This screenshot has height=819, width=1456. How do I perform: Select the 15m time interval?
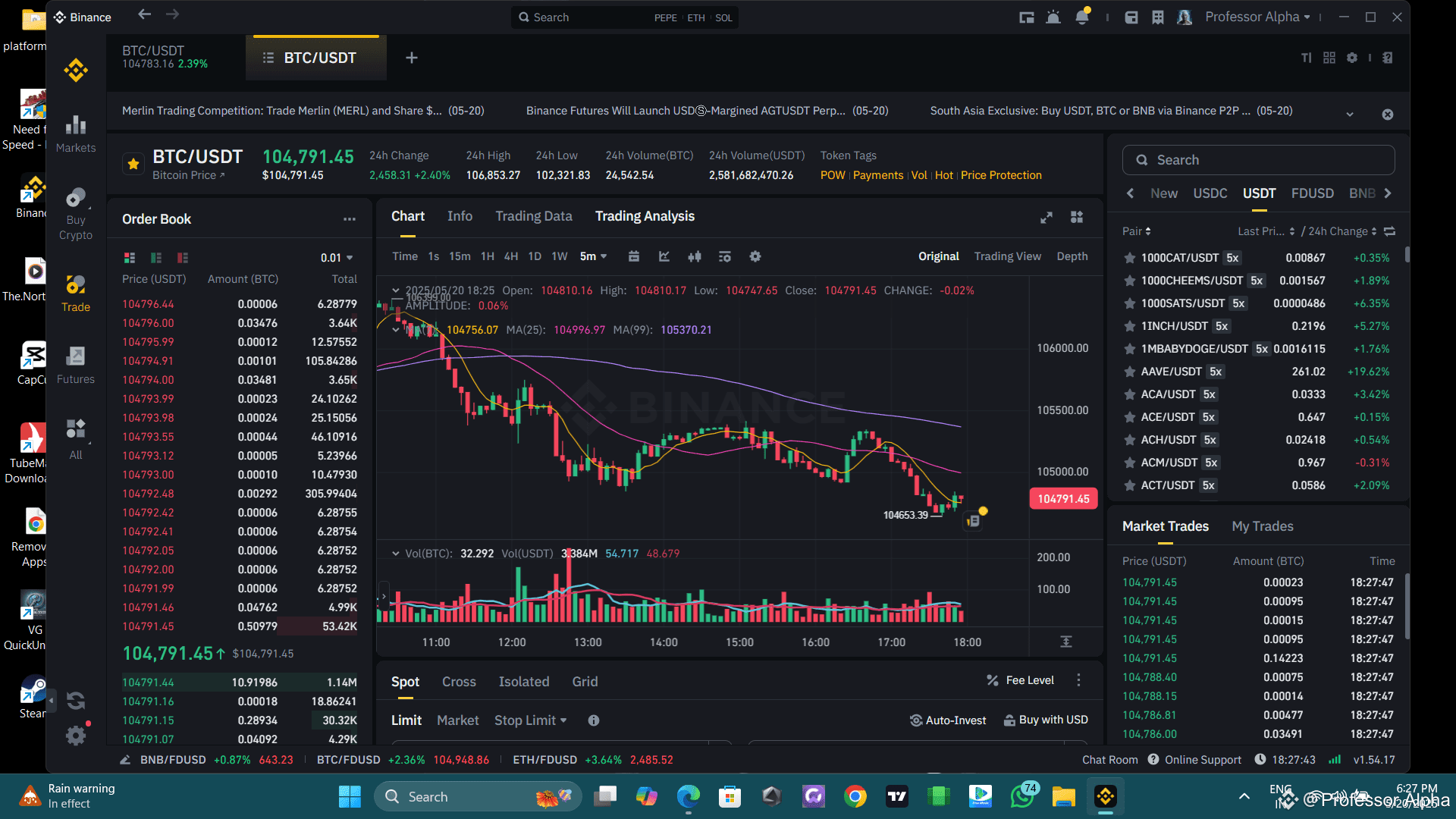(460, 256)
